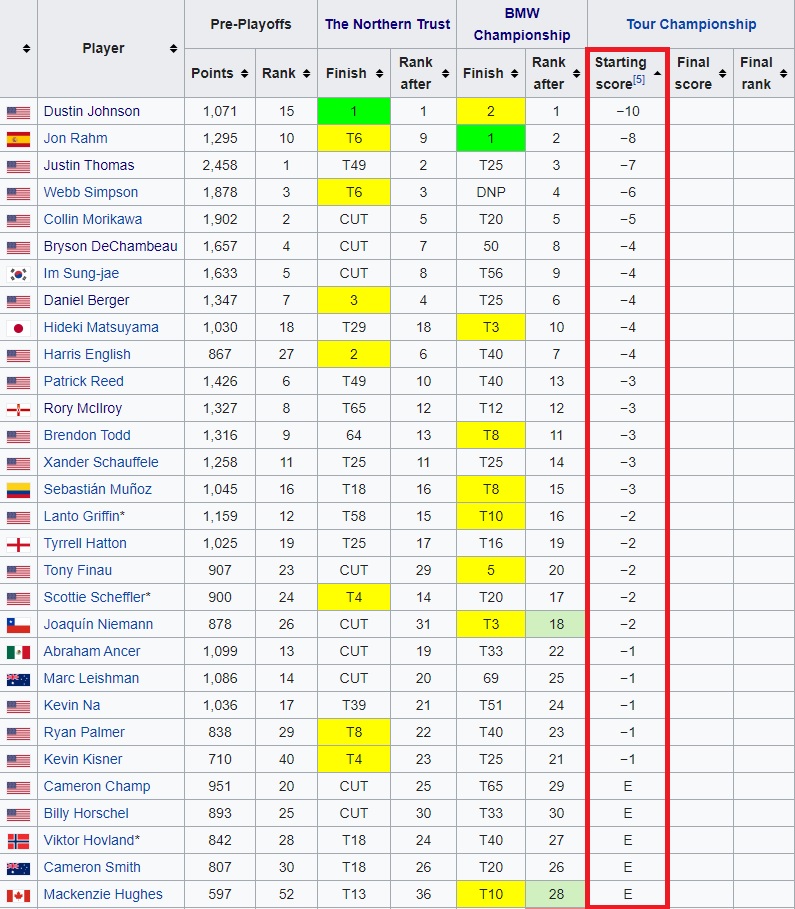
Task: Sort by Final rank column arrows
Action: [x=783, y=74]
